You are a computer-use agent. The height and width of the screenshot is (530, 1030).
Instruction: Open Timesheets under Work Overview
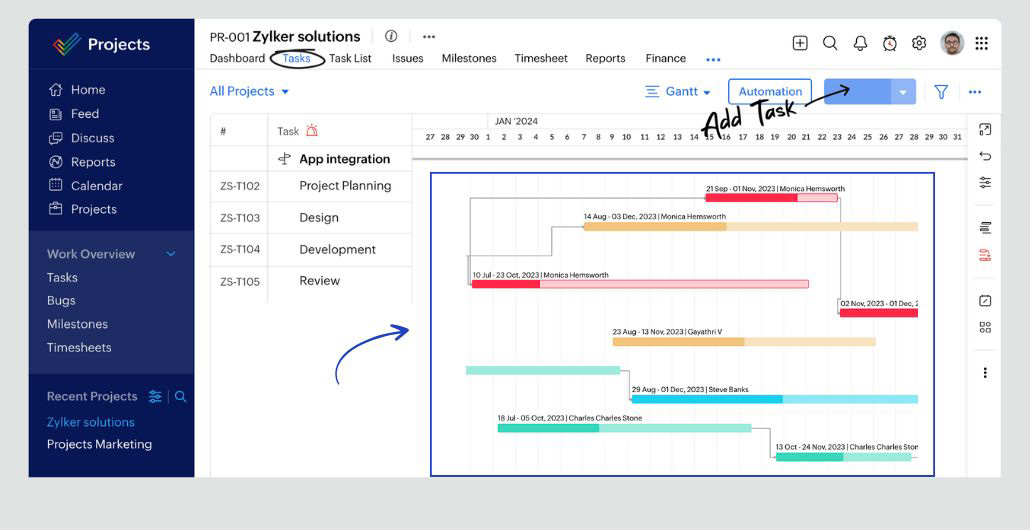[x=79, y=347]
